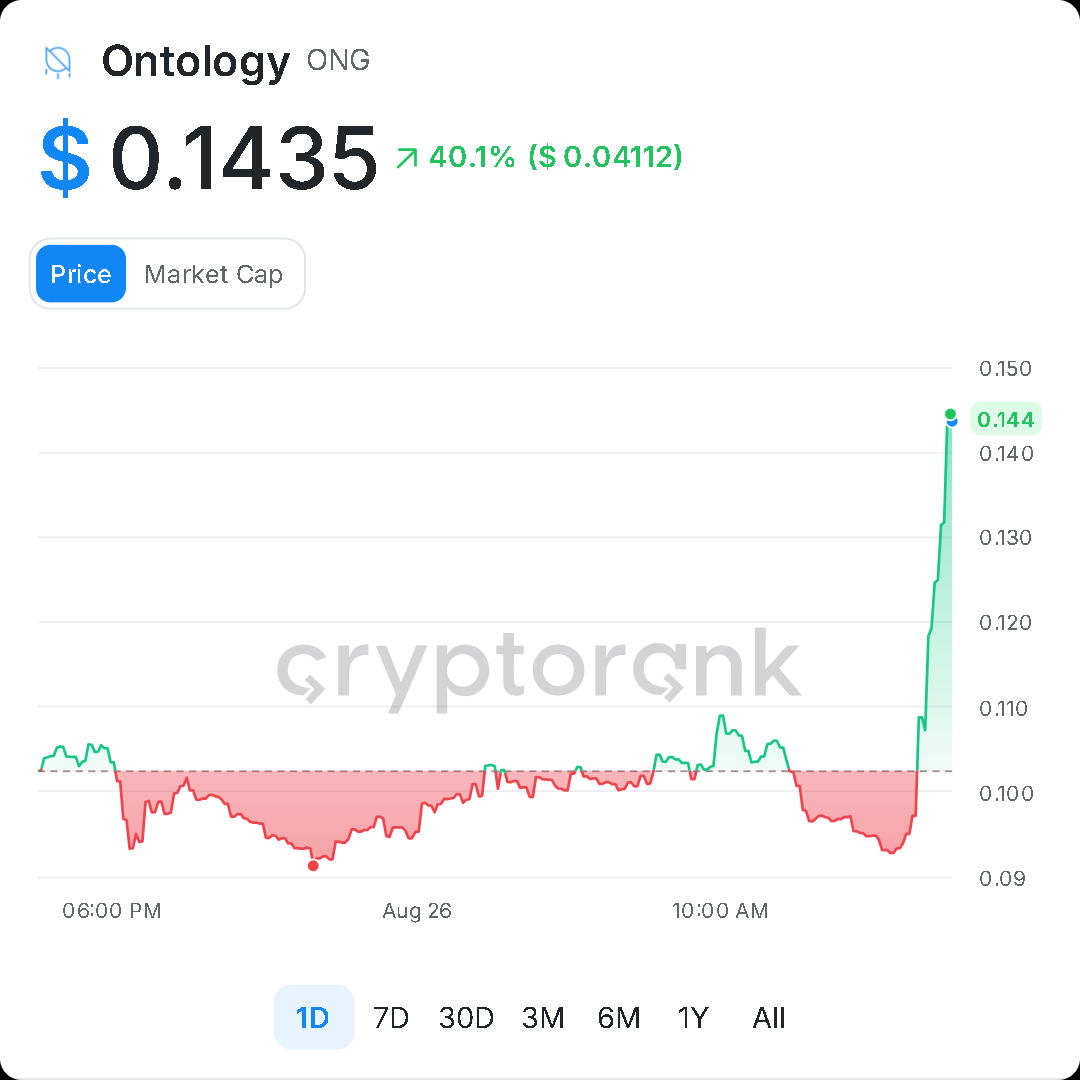
Task: Click the 40.1% price change text
Action: tap(472, 157)
